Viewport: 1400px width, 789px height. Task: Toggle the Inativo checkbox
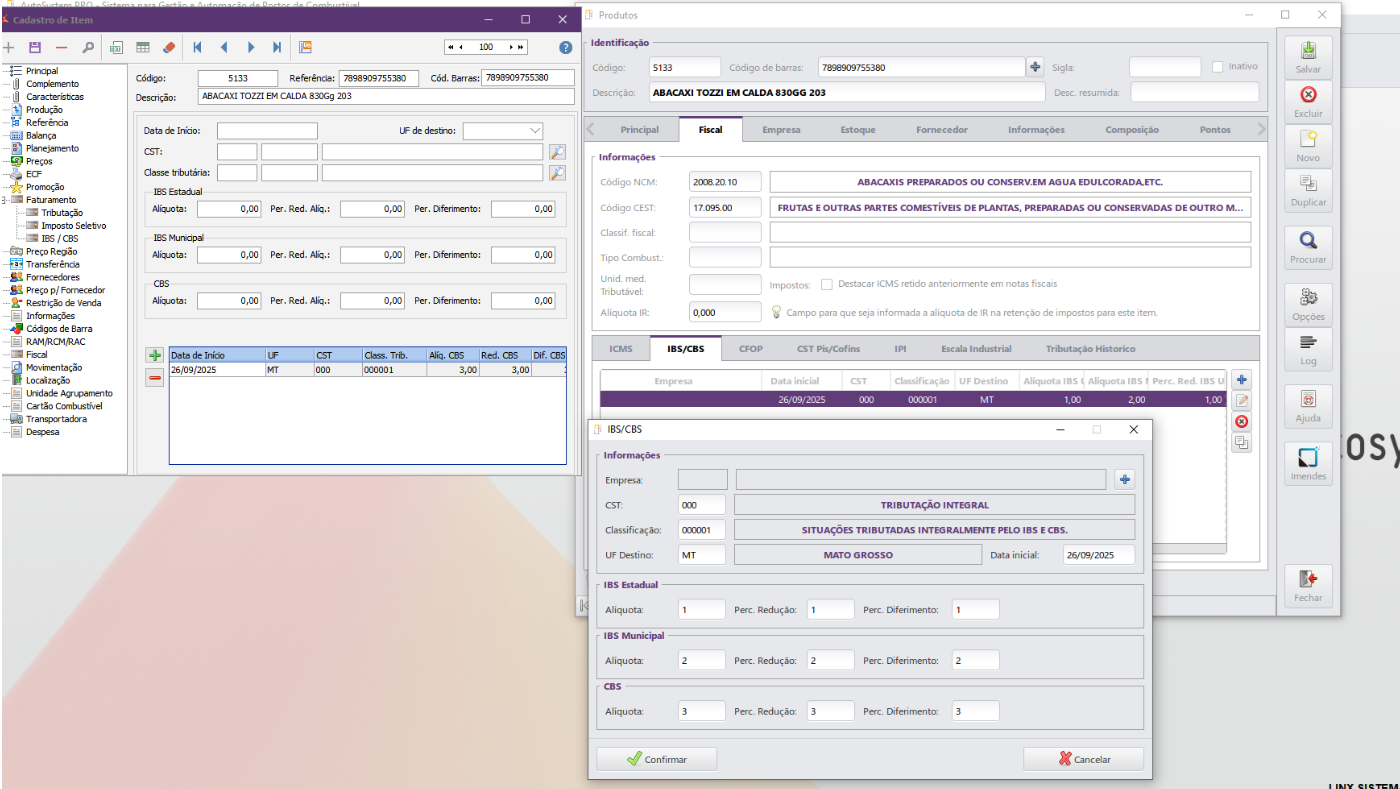[x=1217, y=67]
